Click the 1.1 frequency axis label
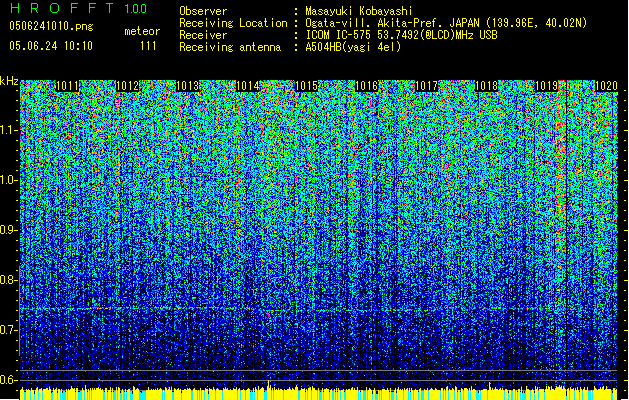The width and height of the screenshot is (629, 400). click(x=9, y=130)
